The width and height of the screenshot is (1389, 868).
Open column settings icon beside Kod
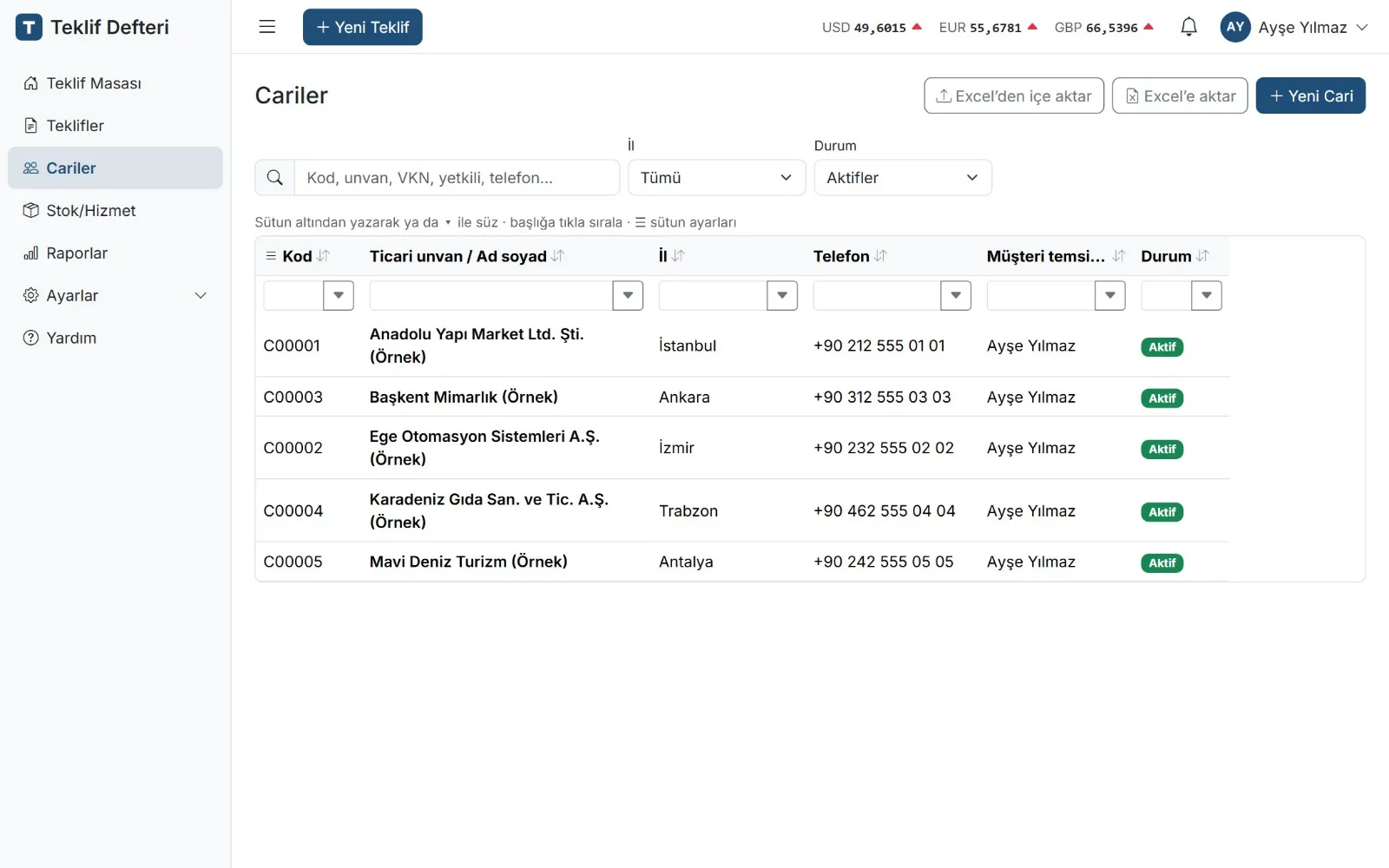(x=271, y=256)
